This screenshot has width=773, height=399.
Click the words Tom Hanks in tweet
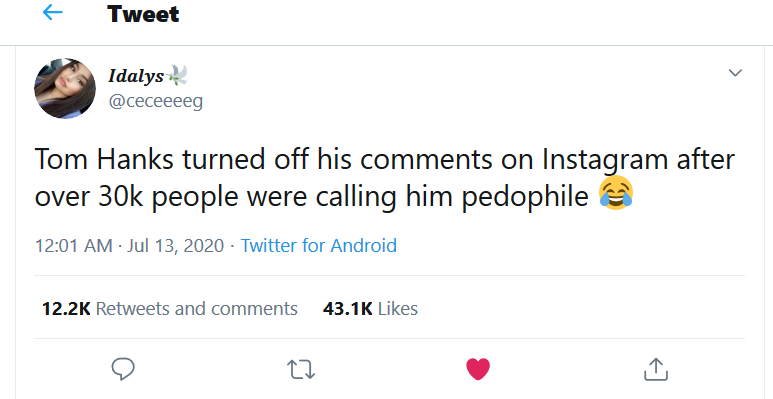(104, 159)
